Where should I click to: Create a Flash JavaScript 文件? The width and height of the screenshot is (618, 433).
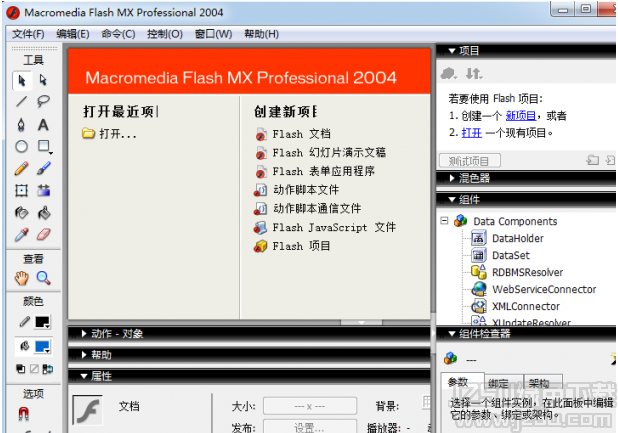point(325,227)
